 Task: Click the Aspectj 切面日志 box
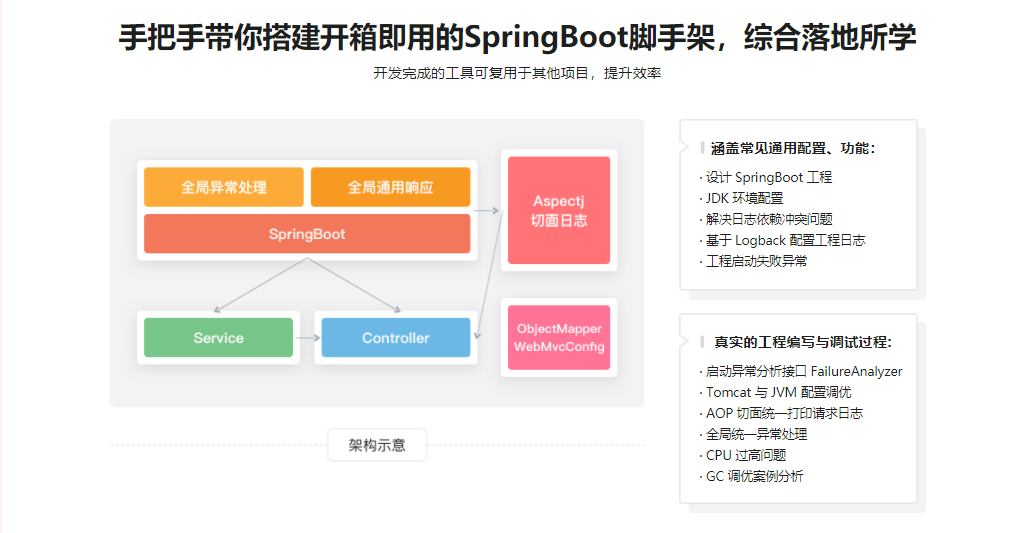pyautogui.click(x=559, y=210)
